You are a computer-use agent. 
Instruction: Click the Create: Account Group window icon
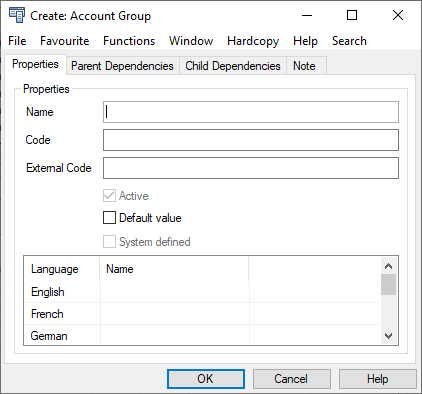[x=17, y=15]
